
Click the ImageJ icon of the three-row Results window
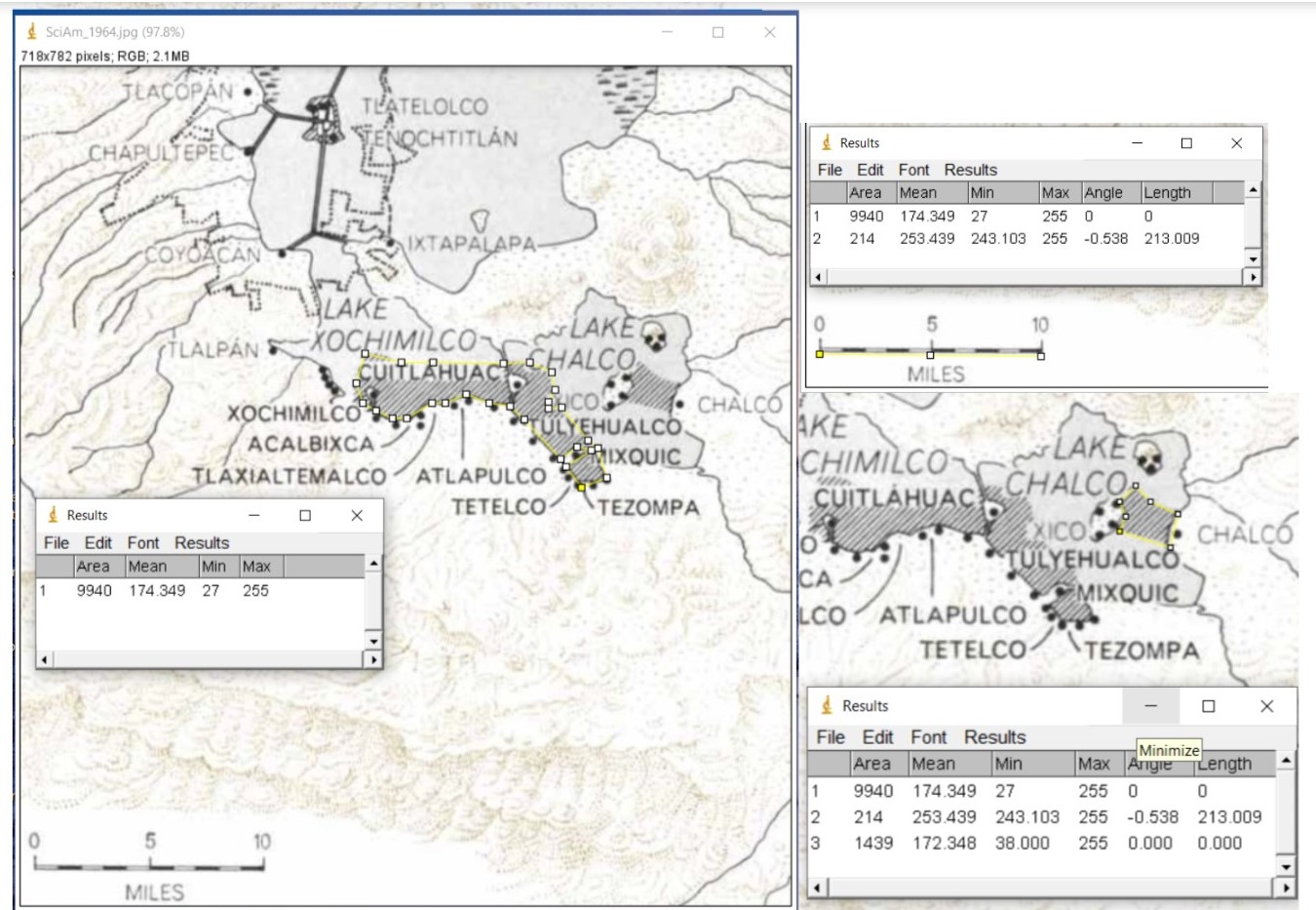(827, 706)
